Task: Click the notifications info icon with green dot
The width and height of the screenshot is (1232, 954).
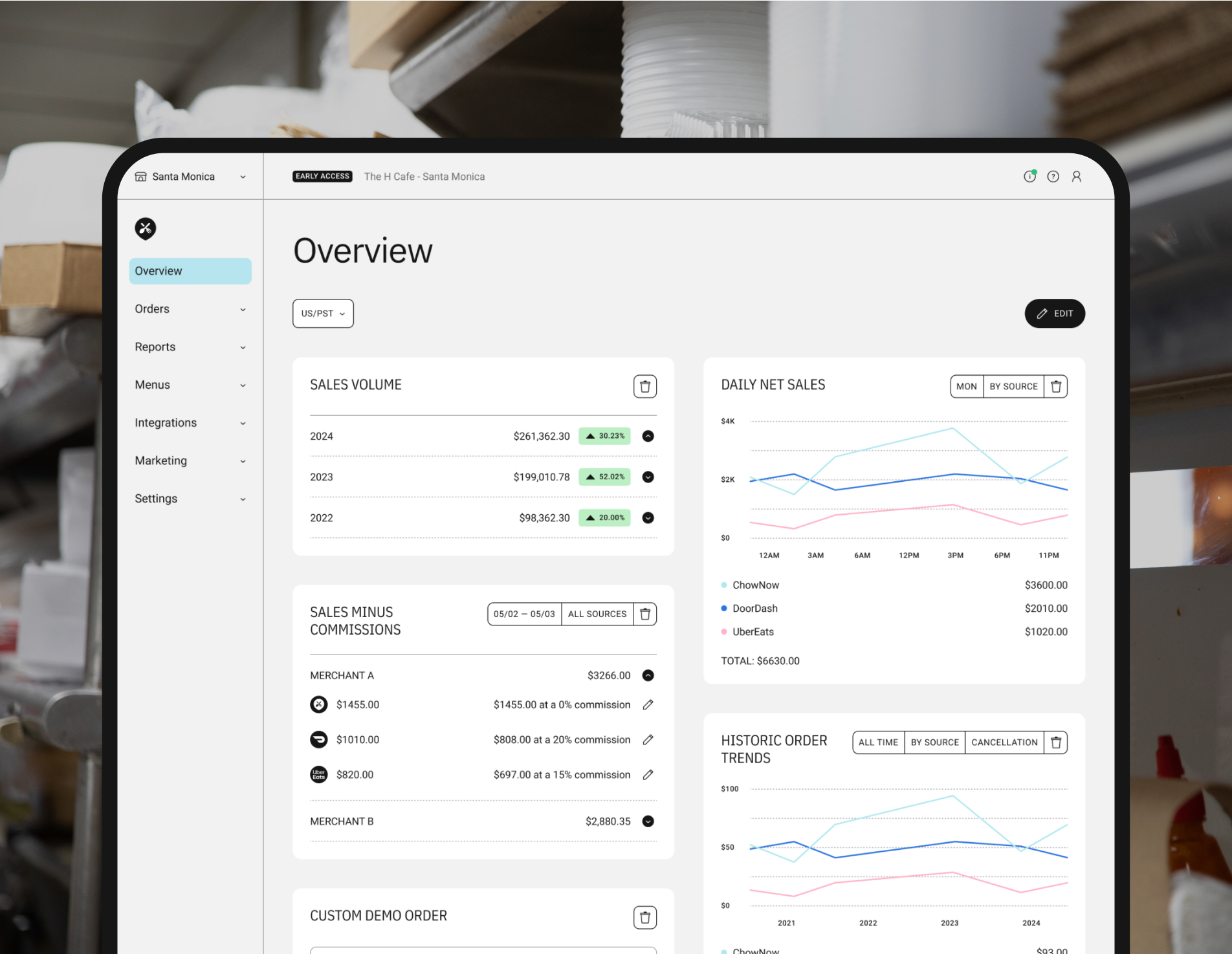Action: click(1029, 177)
